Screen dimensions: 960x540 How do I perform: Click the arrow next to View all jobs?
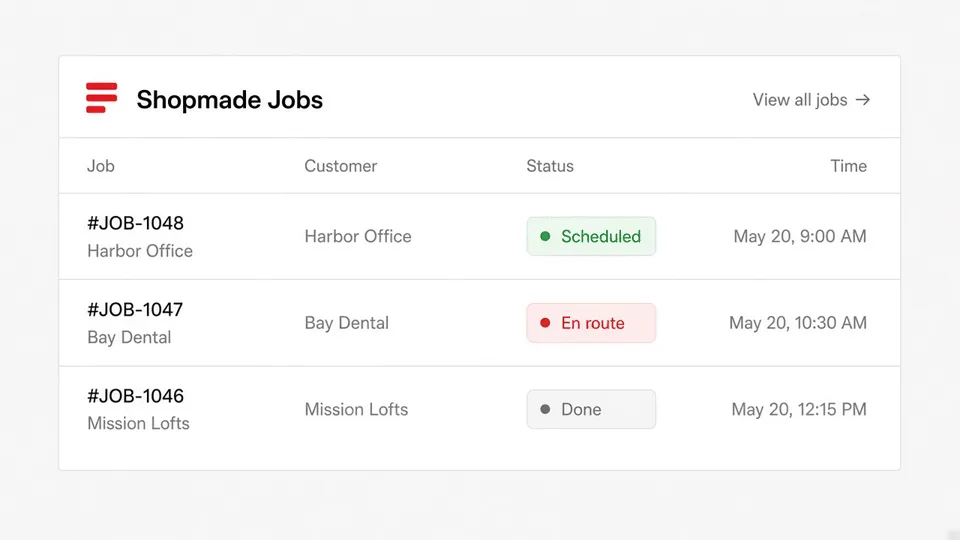[863, 100]
